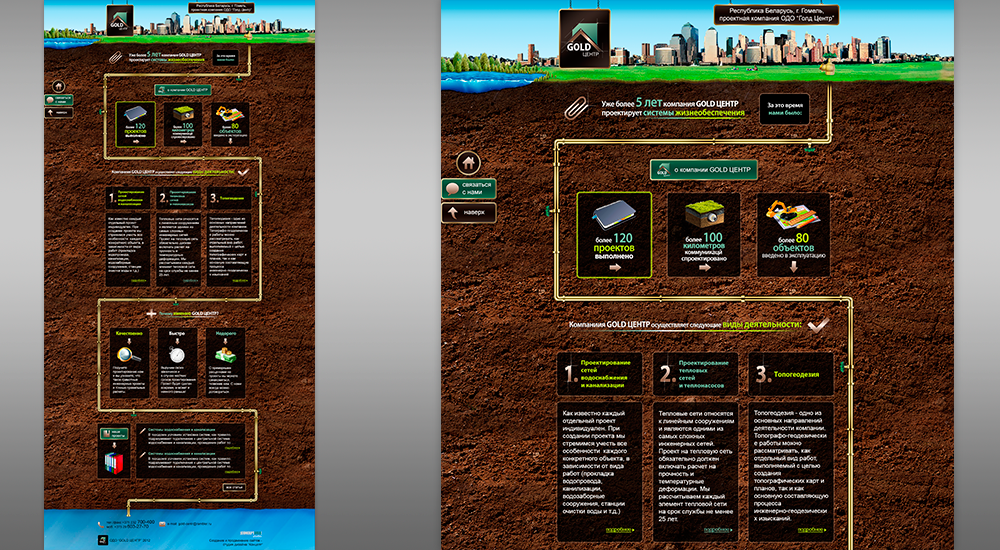Click the paperclip icon in the enlarged preview
The width and height of the screenshot is (1000, 550).
point(577,108)
